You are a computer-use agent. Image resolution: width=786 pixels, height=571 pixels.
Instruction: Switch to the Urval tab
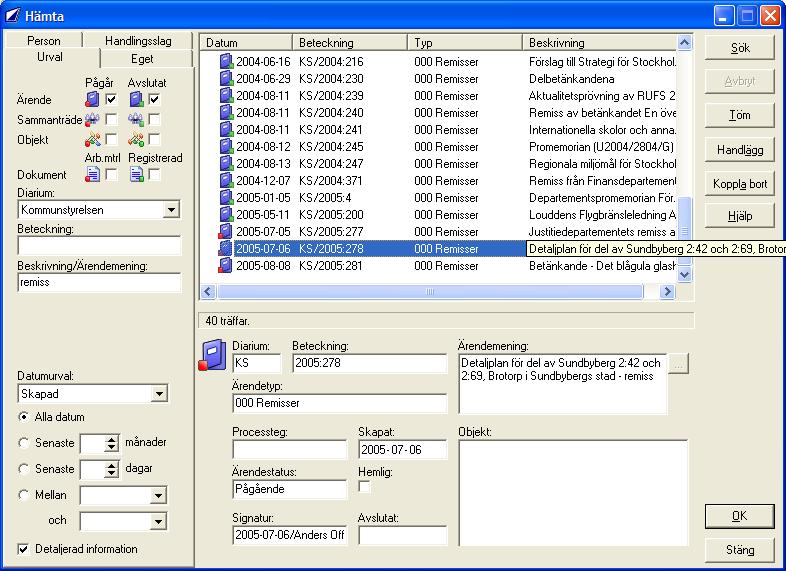[x=50, y=57]
